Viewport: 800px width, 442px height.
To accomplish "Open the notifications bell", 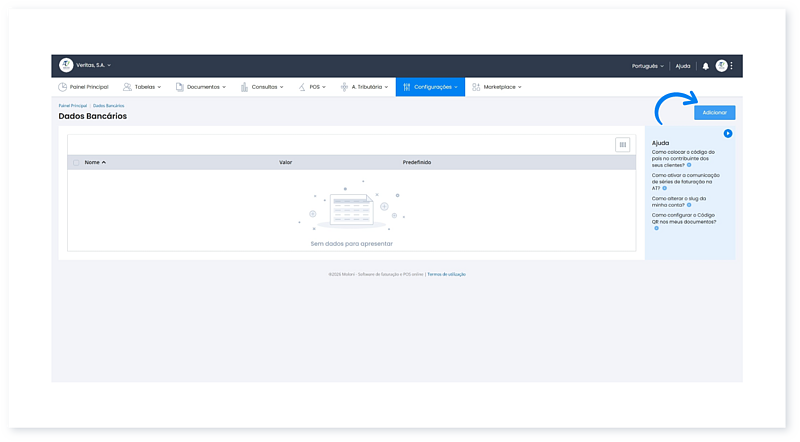I will [705, 66].
